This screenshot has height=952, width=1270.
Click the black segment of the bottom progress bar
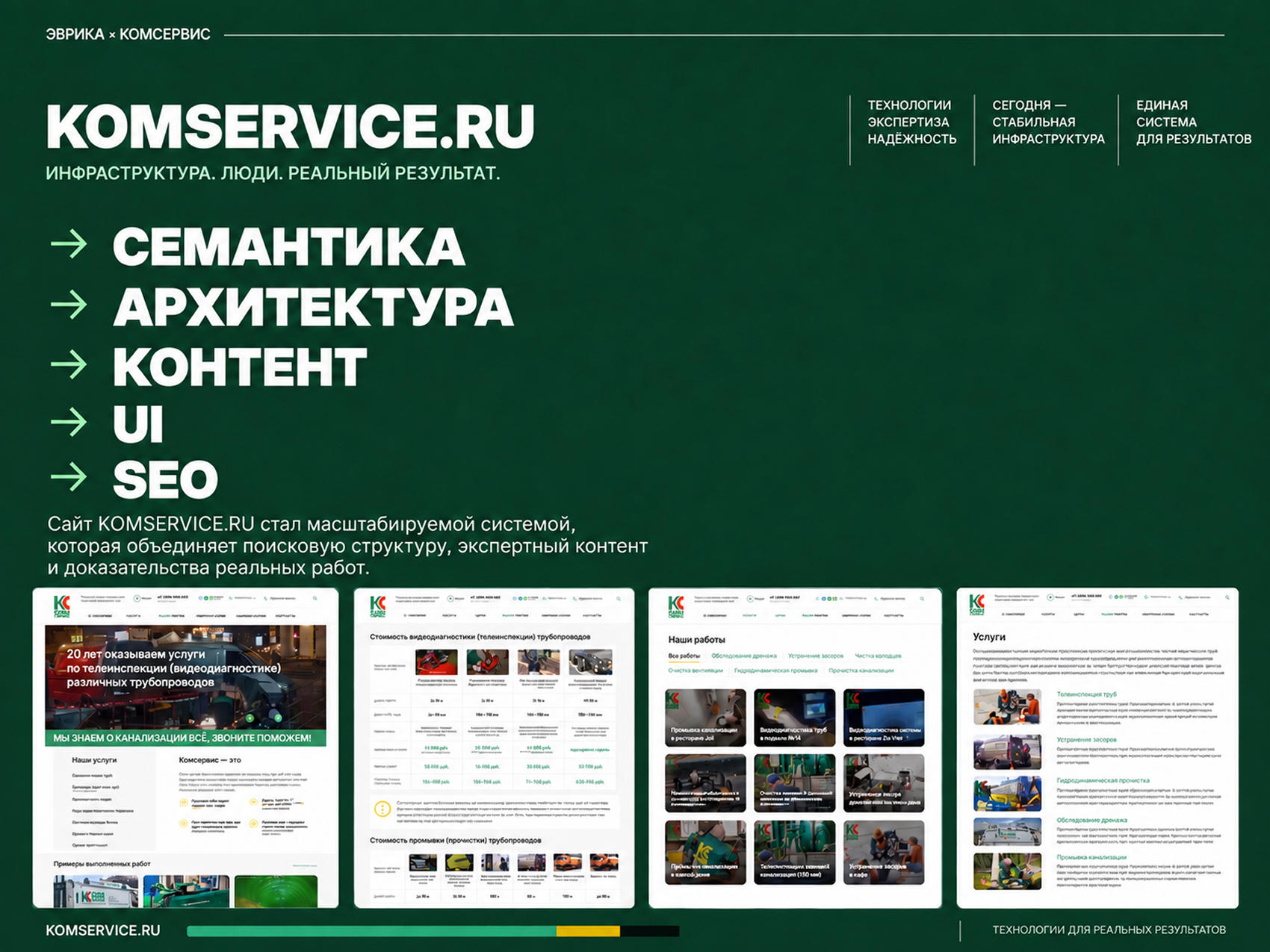[650, 931]
